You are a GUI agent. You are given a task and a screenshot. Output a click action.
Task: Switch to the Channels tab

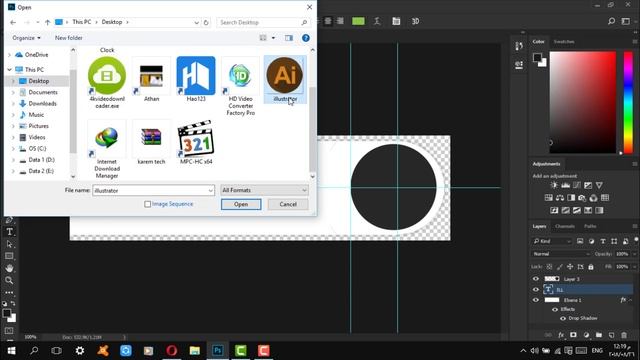point(565,226)
